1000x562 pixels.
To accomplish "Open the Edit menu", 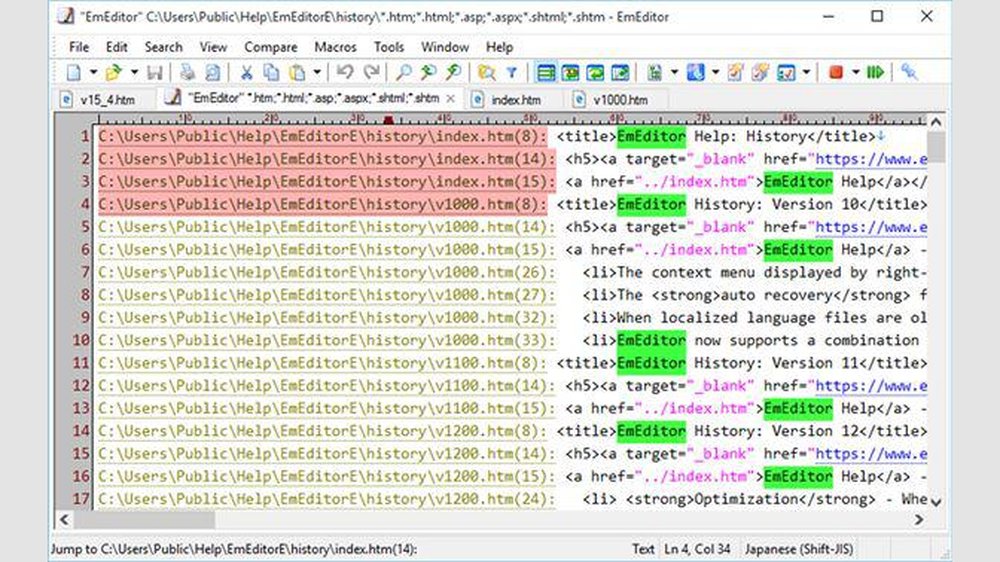I will (117, 47).
